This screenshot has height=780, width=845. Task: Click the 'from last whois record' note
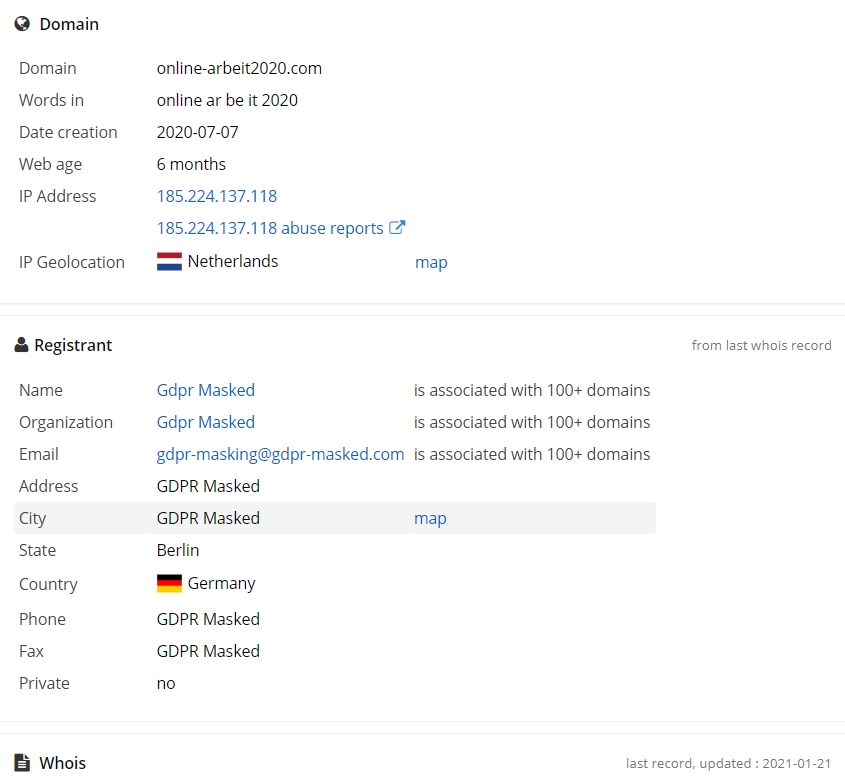761,346
